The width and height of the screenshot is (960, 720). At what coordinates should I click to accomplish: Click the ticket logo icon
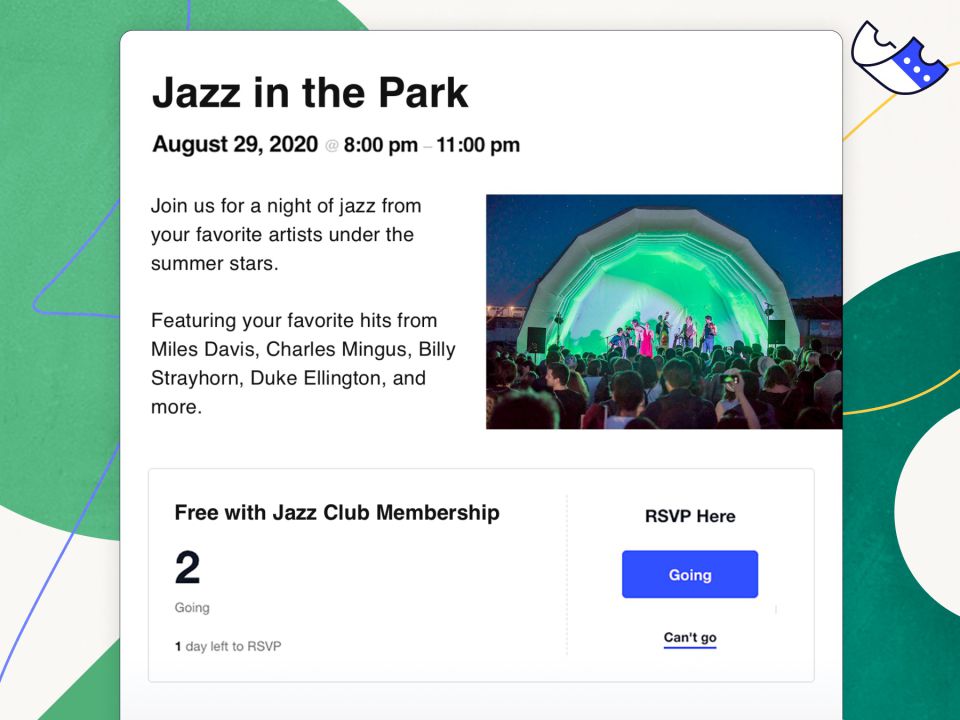898,56
